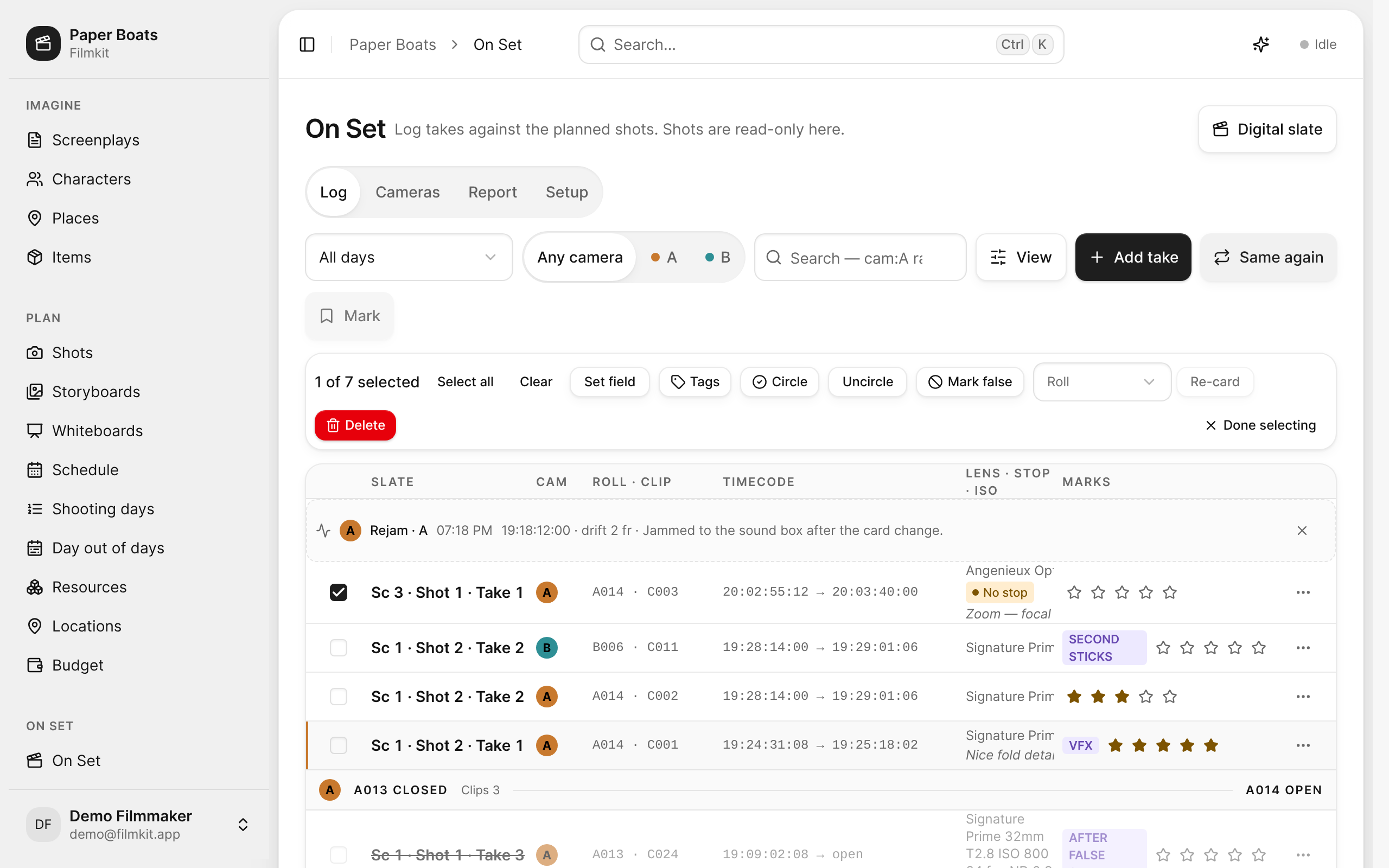Viewport: 1389px width, 868px height.
Task: Click the Uncircle button
Action: [868, 382]
